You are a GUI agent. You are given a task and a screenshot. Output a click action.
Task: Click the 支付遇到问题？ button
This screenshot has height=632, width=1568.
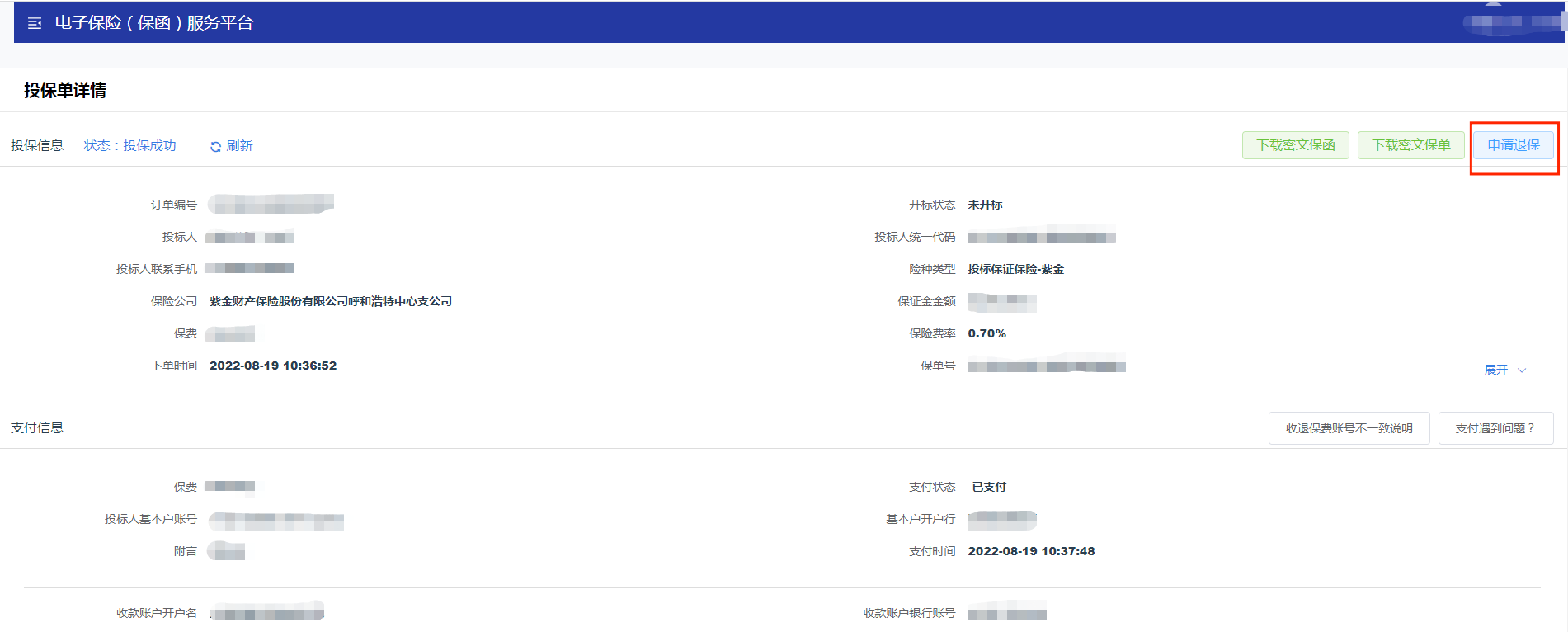pyautogui.click(x=1495, y=428)
